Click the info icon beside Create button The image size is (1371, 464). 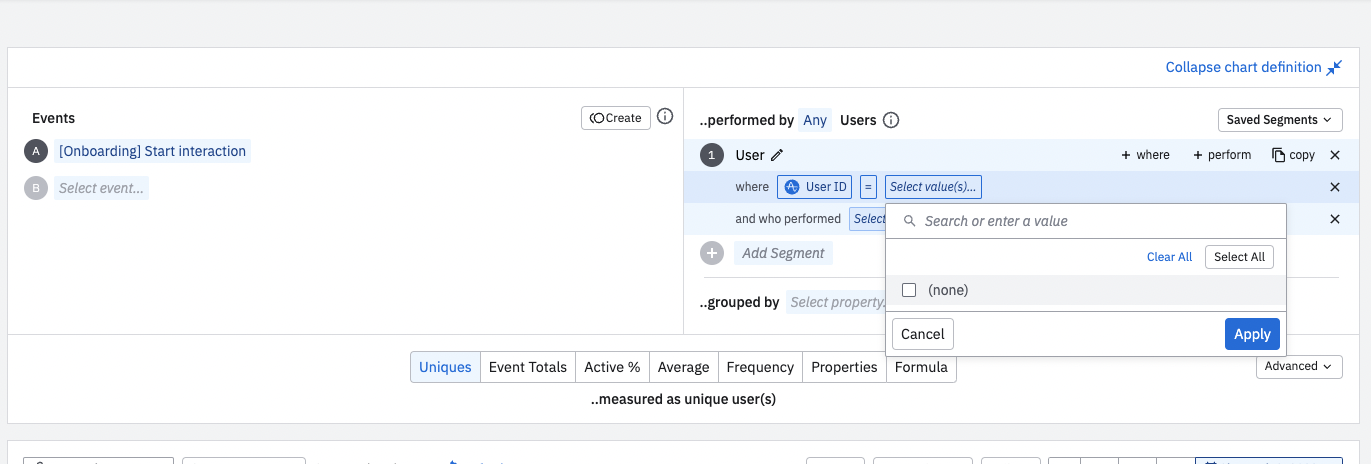(x=665, y=117)
